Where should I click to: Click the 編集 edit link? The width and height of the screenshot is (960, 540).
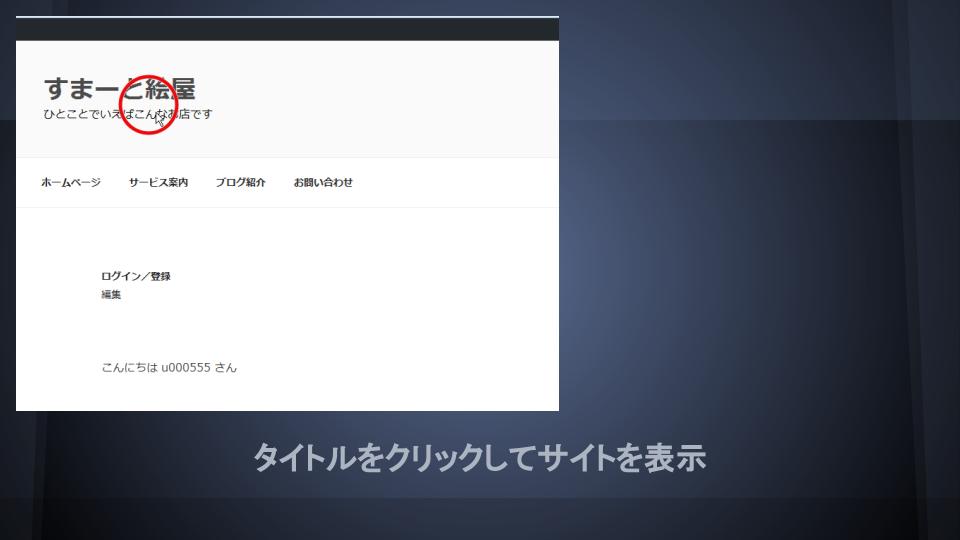(x=111, y=295)
